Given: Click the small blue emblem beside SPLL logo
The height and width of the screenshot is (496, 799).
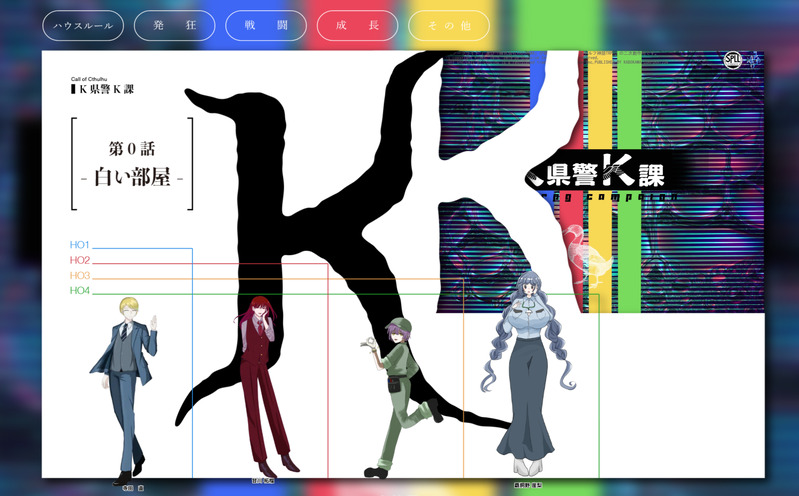Looking at the screenshot, I should (754, 60).
